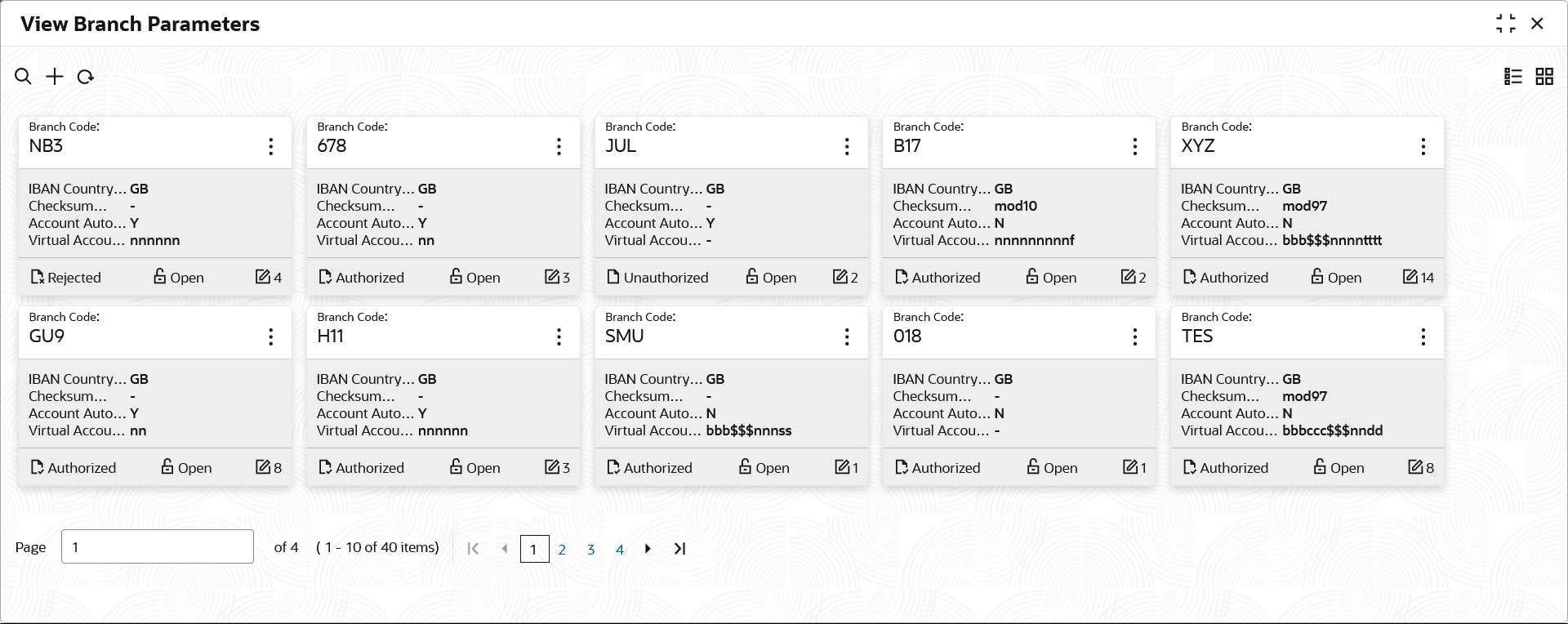
Task: Click the Page number input field
Action: [158, 546]
